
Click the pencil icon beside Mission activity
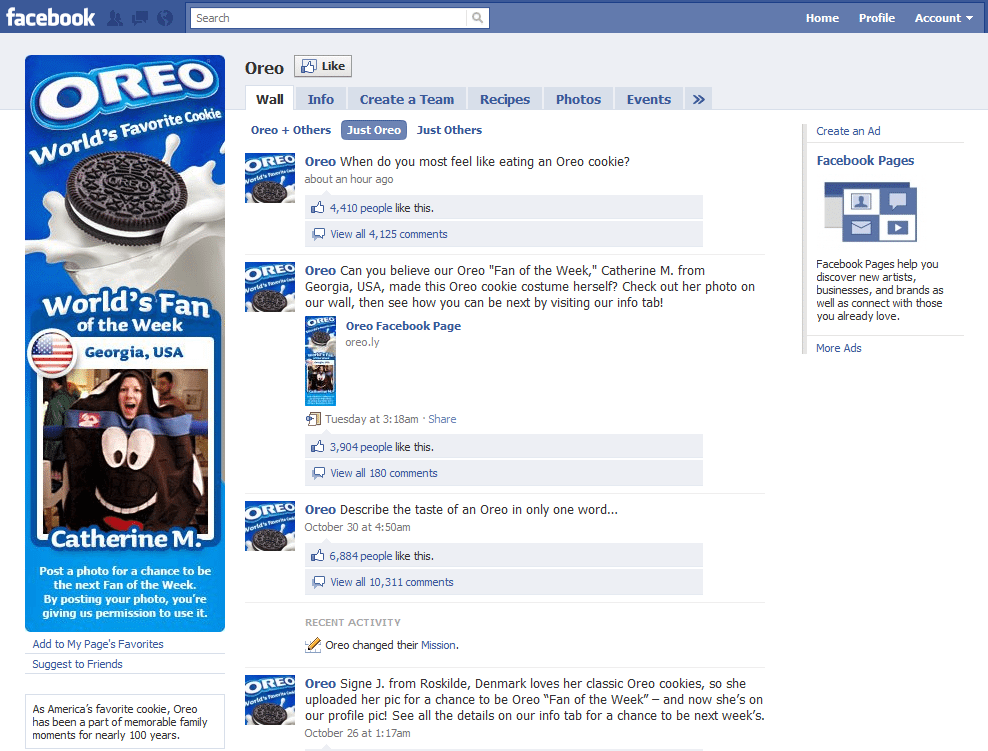313,645
